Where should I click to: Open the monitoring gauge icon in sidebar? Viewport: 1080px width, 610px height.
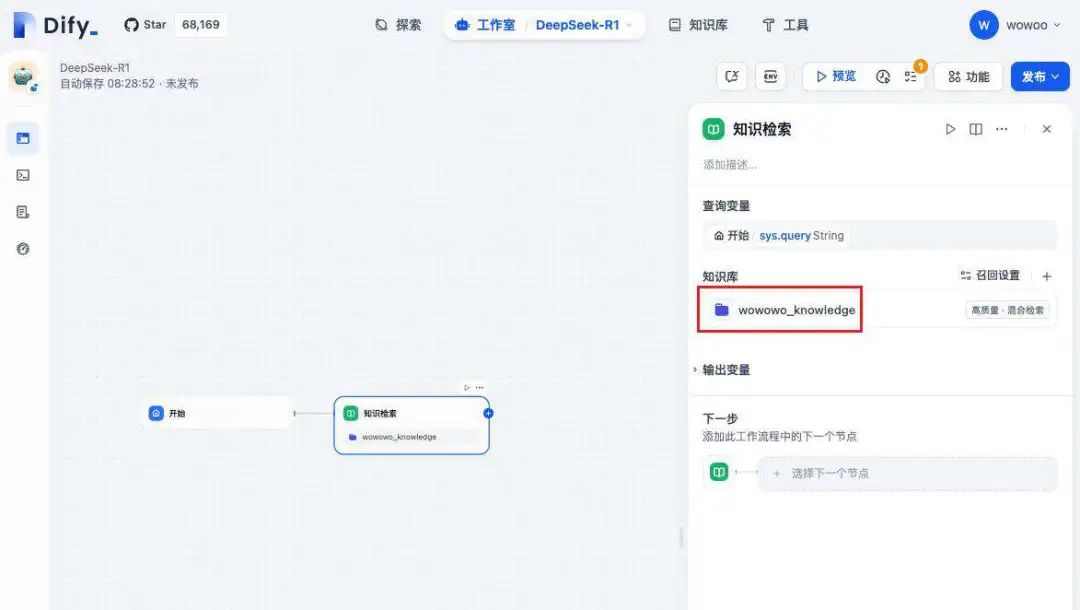(x=23, y=249)
